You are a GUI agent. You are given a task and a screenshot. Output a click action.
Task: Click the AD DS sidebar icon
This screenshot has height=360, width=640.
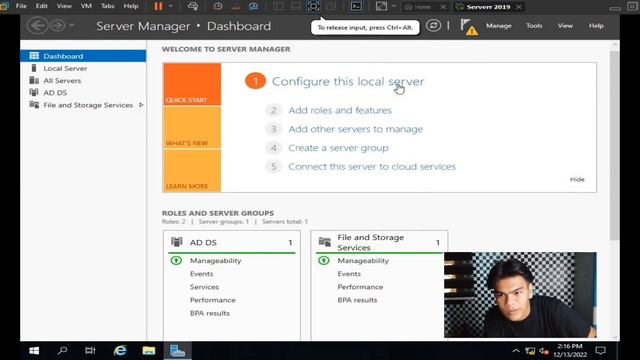click(34, 93)
